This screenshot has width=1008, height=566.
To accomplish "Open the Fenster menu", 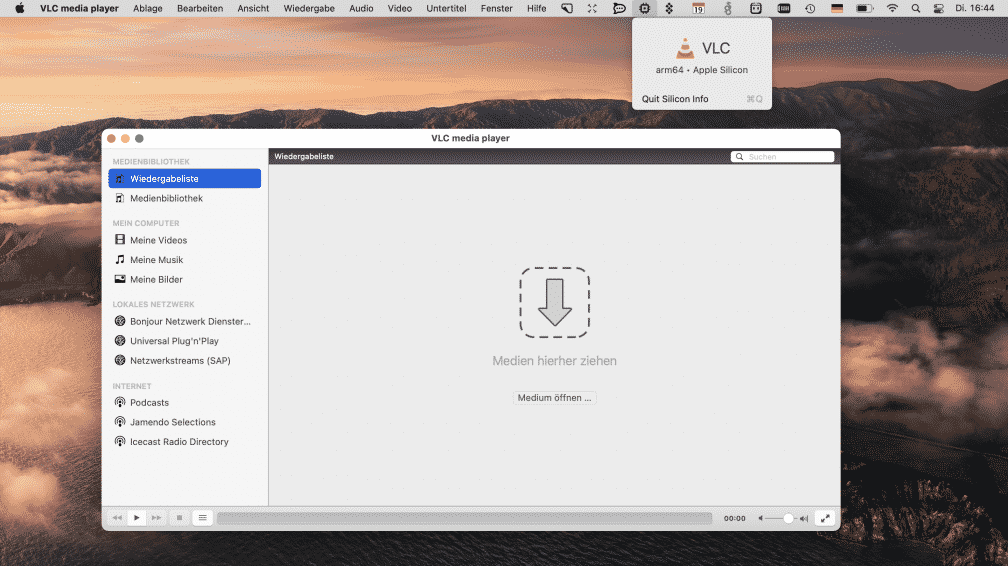I will click(497, 8).
